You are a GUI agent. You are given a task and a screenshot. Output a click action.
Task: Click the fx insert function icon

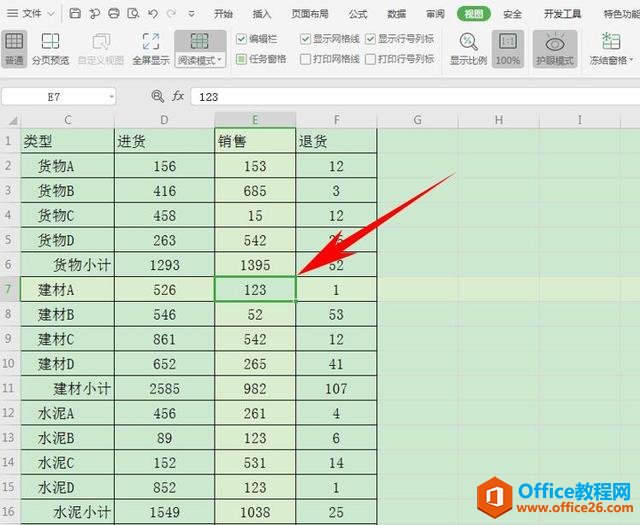178,96
